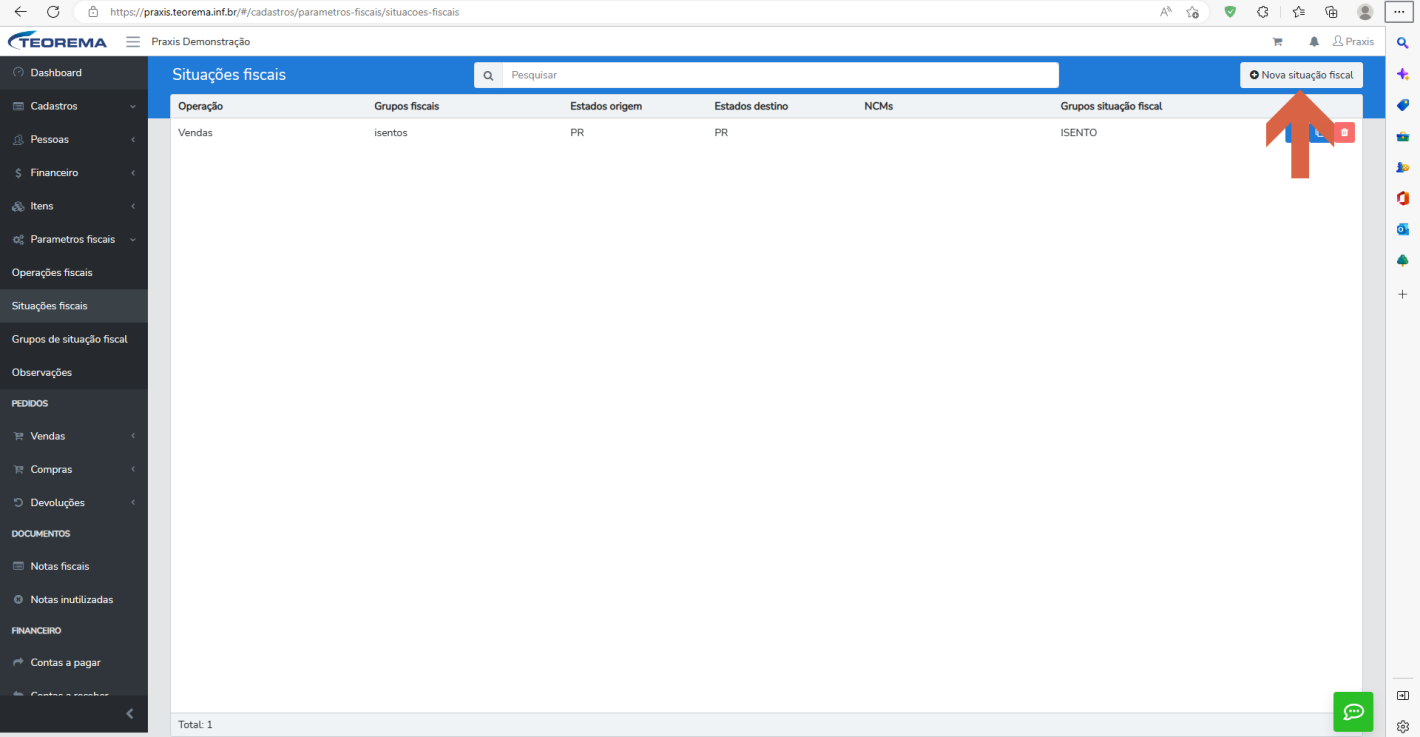This screenshot has width=1420, height=737.
Task: Open the green chat widget
Action: click(1353, 711)
